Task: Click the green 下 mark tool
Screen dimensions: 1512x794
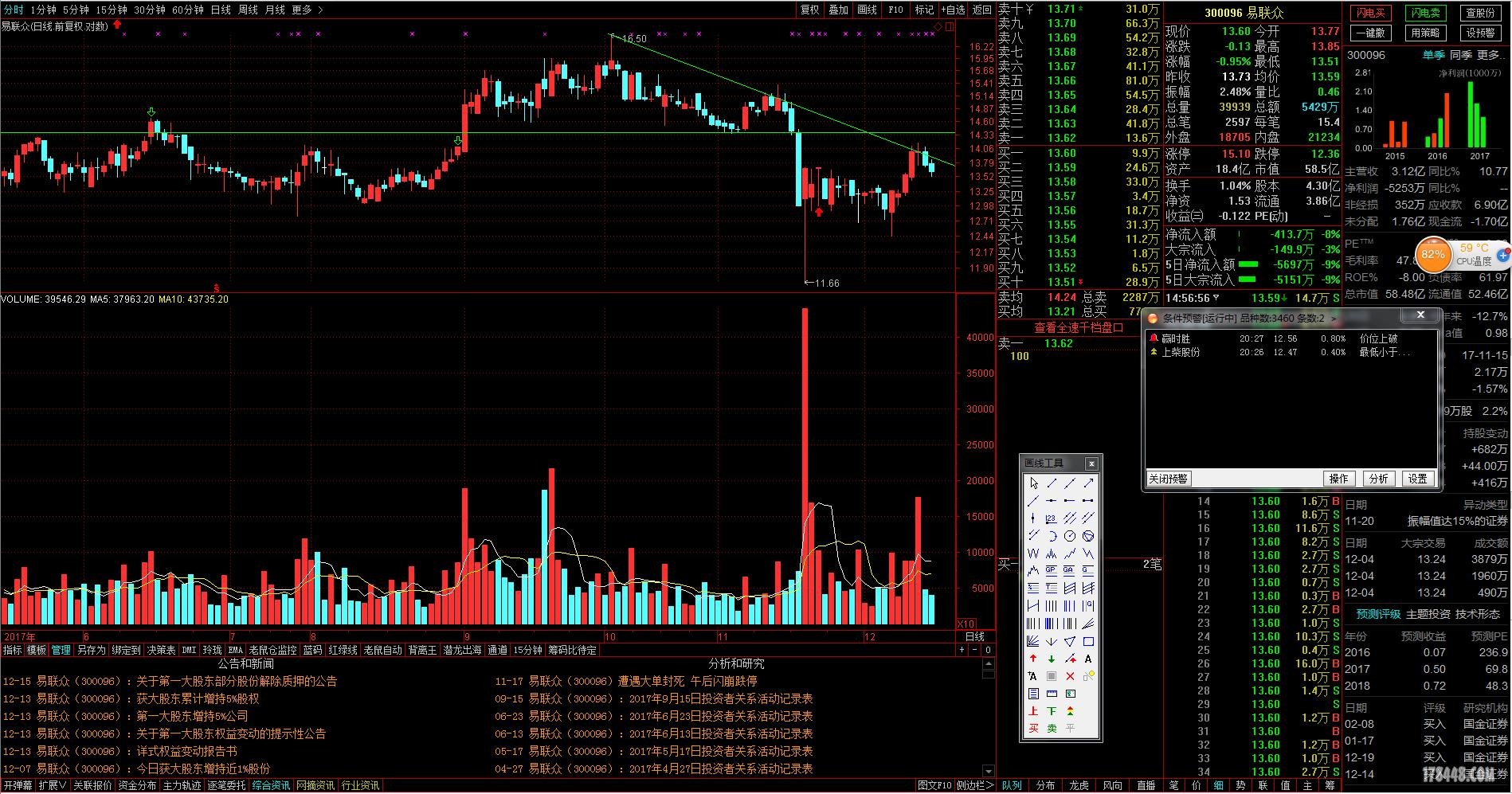Action: [x=1052, y=710]
